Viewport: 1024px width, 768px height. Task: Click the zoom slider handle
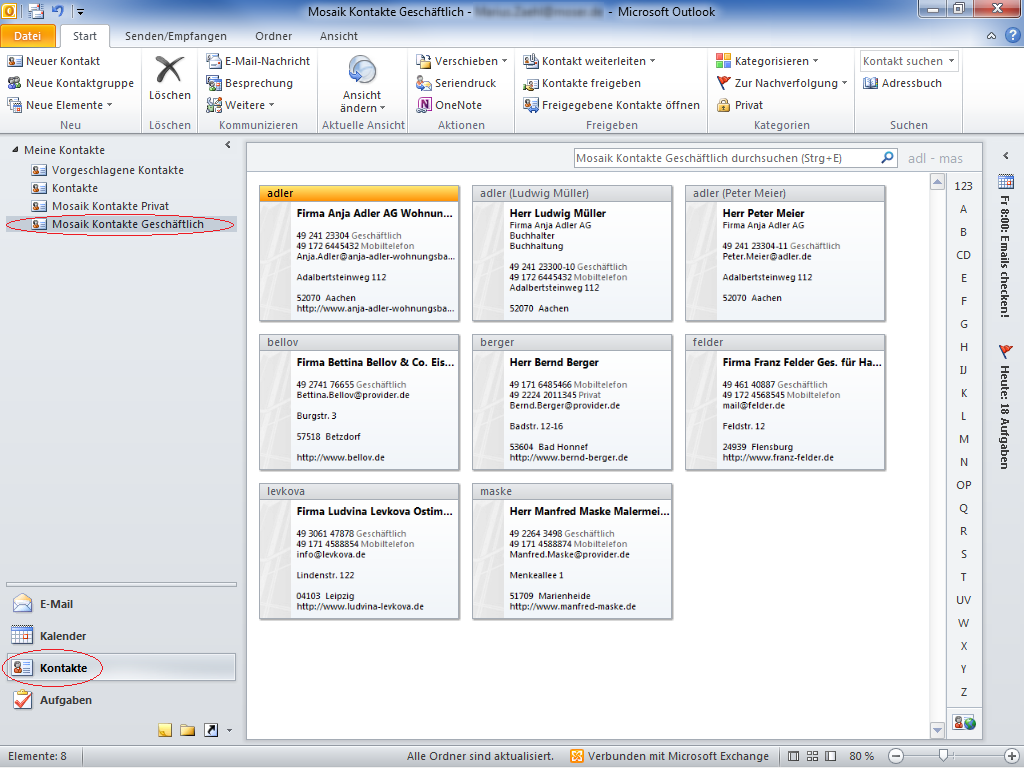(943, 756)
